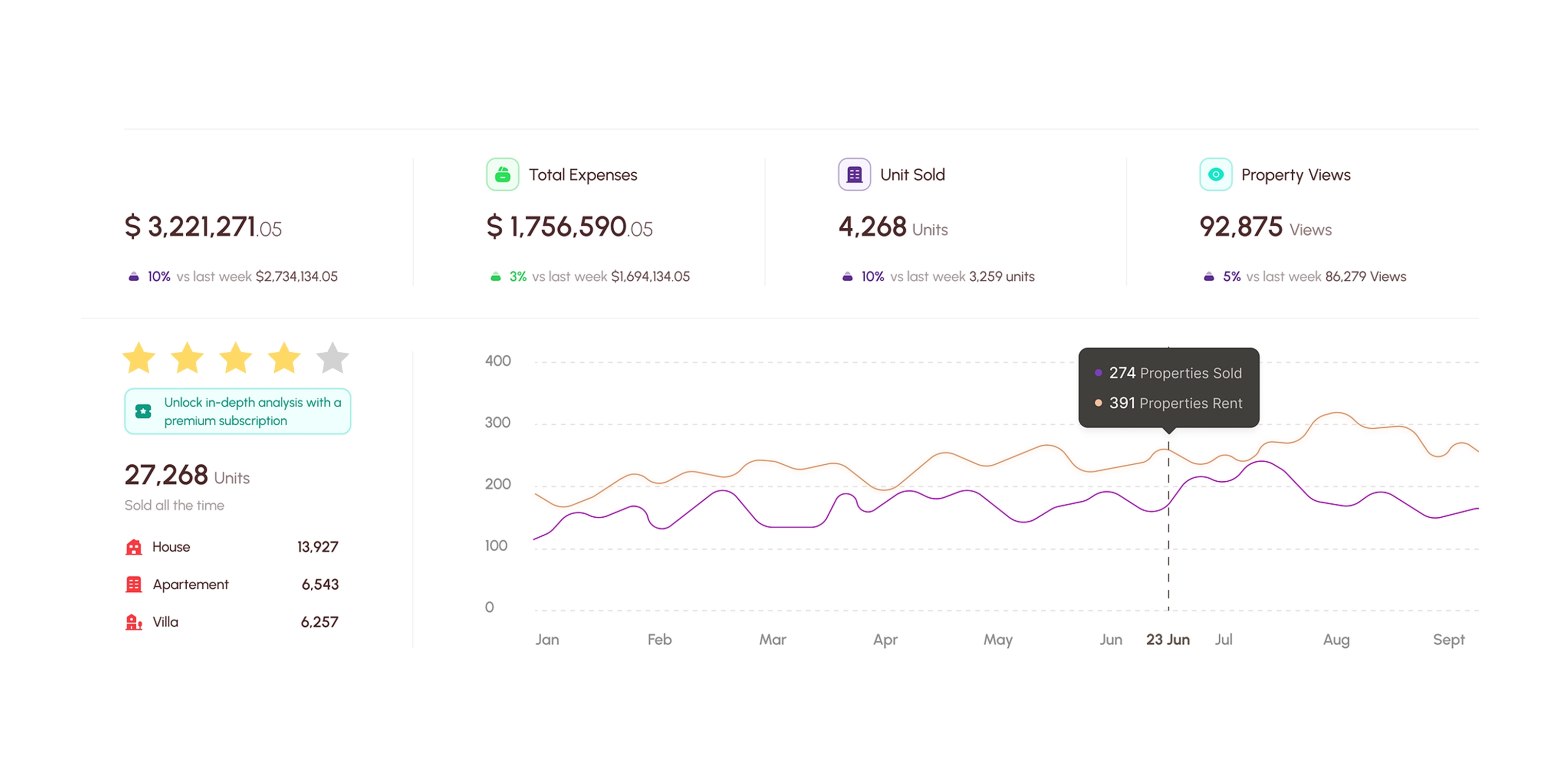Click the Villa row showing 6,257

click(231, 622)
